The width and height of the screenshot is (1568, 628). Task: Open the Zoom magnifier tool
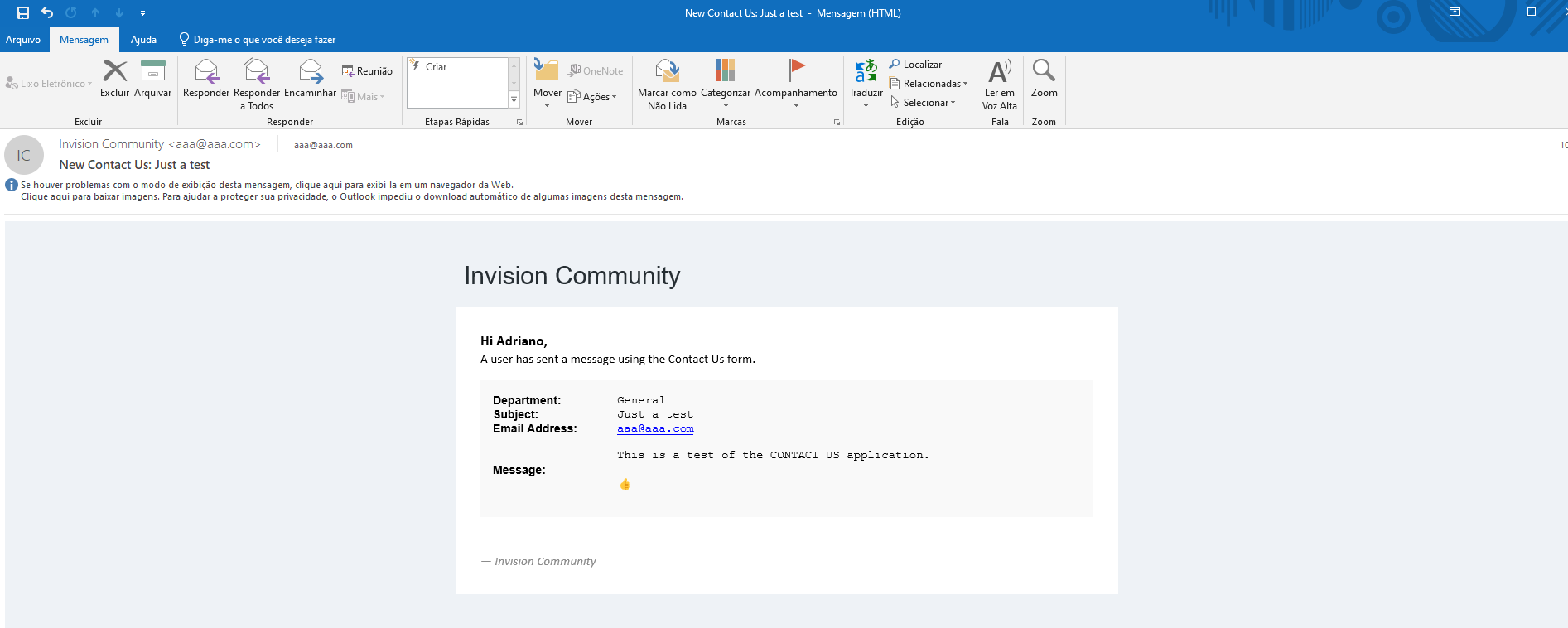click(1044, 72)
